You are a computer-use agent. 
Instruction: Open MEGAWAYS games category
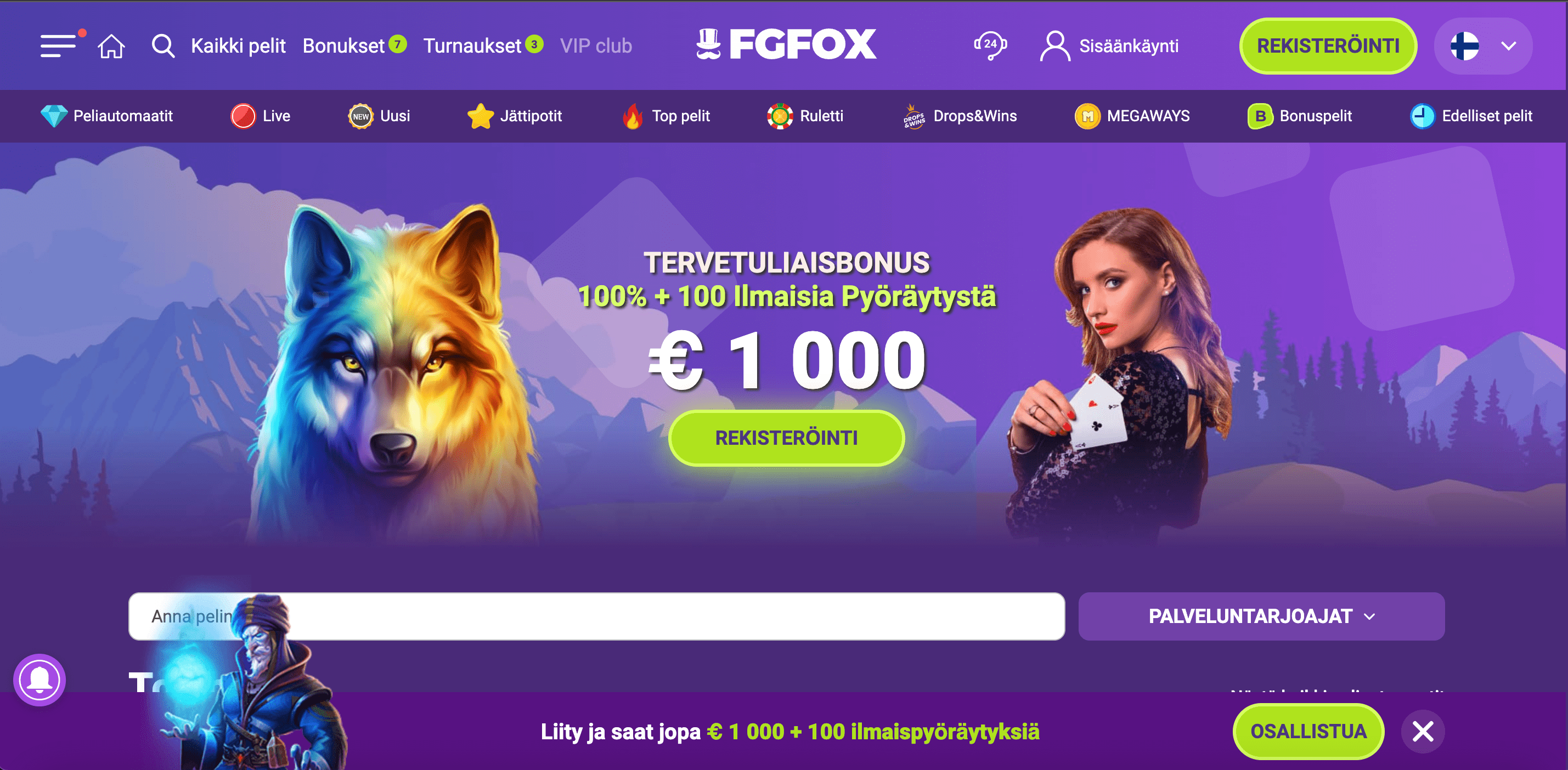pos(1132,116)
